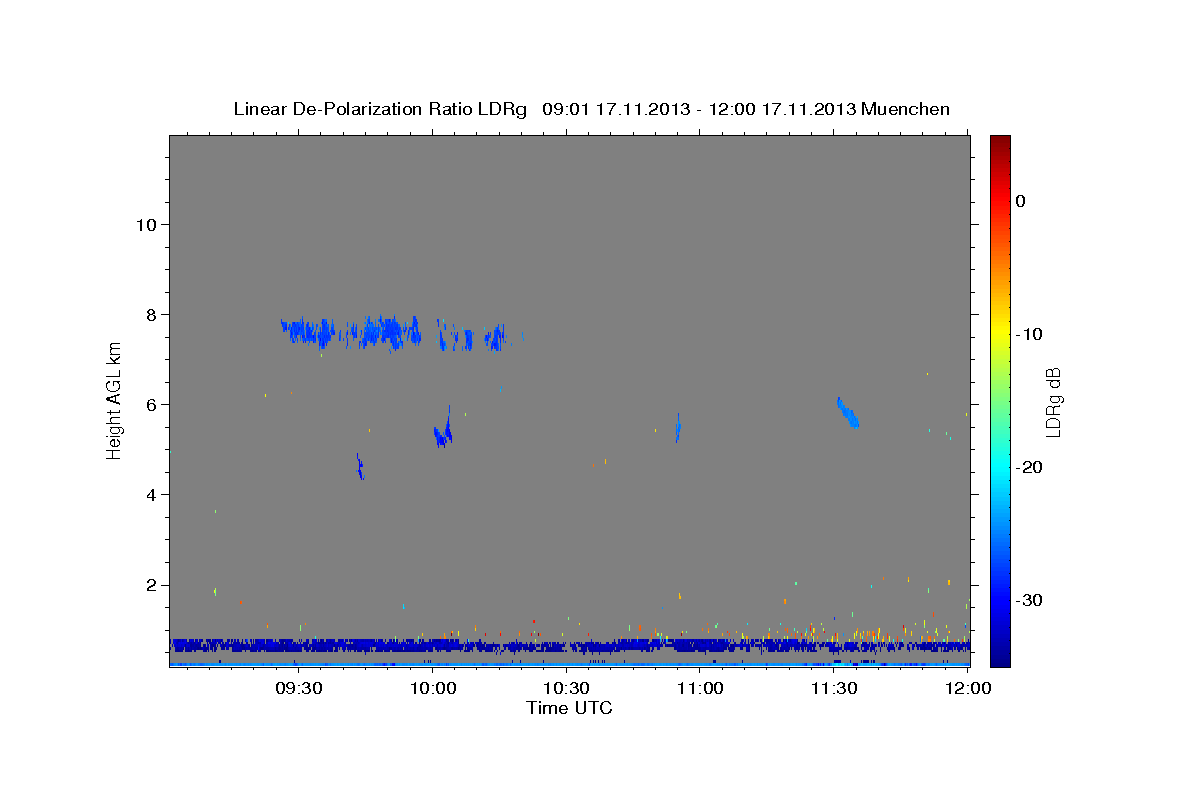Click the colorbar value 0
1200x800 pixels.
coord(1021,201)
